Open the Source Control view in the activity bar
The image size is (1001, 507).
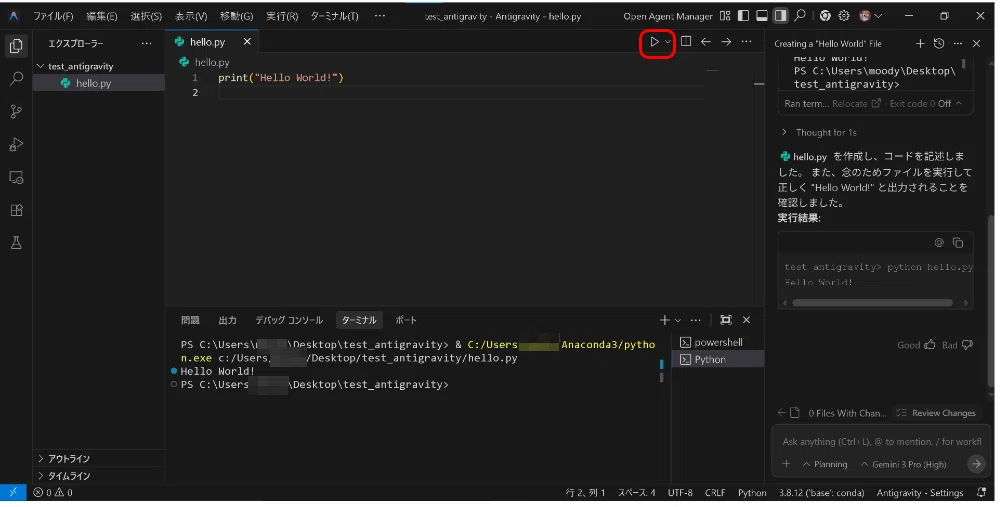click(x=16, y=112)
